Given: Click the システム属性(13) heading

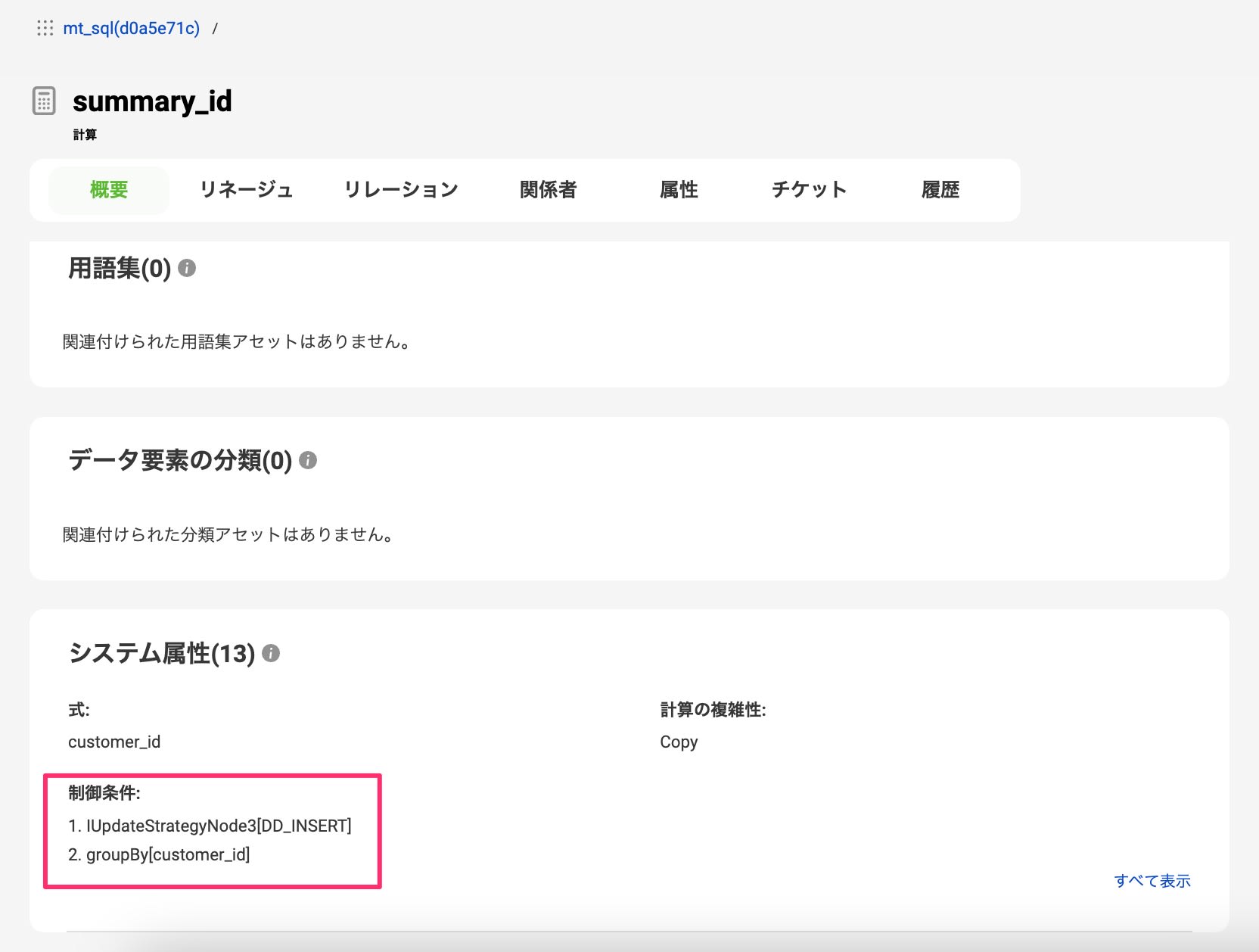Looking at the screenshot, I should pyautogui.click(x=162, y=653).
